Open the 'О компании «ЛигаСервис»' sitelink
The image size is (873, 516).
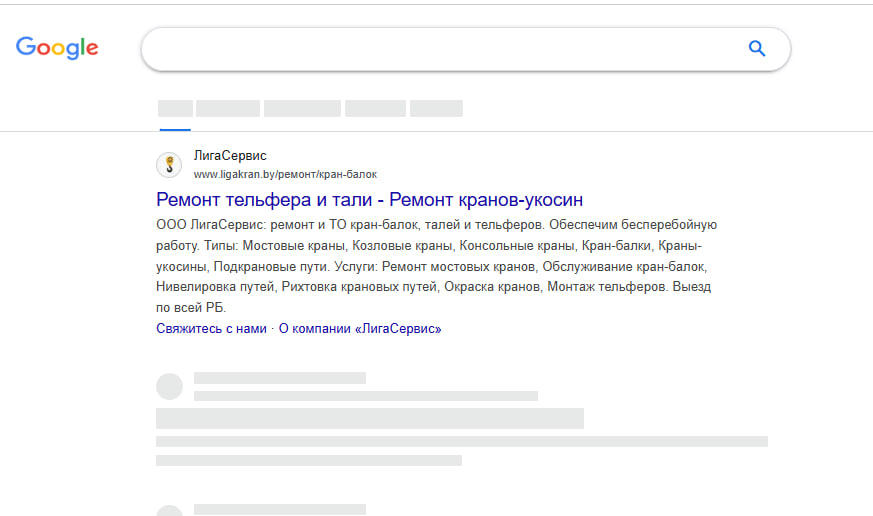(x=360, y=328)
